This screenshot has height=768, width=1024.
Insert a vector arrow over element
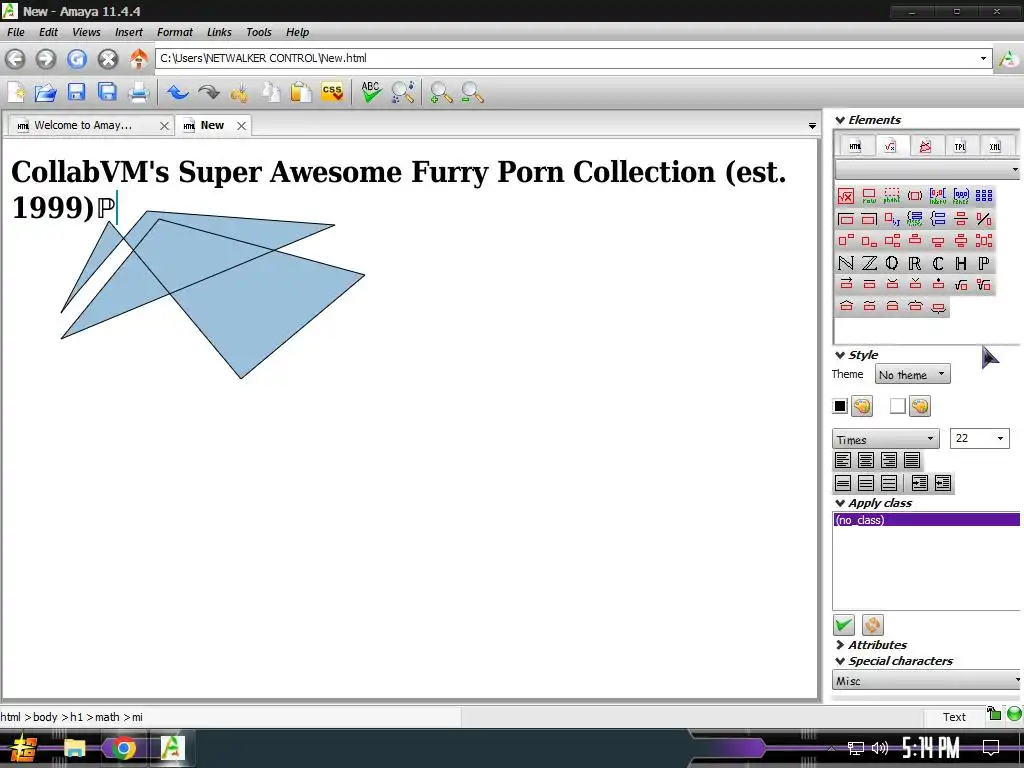click(x=846, y=284)
